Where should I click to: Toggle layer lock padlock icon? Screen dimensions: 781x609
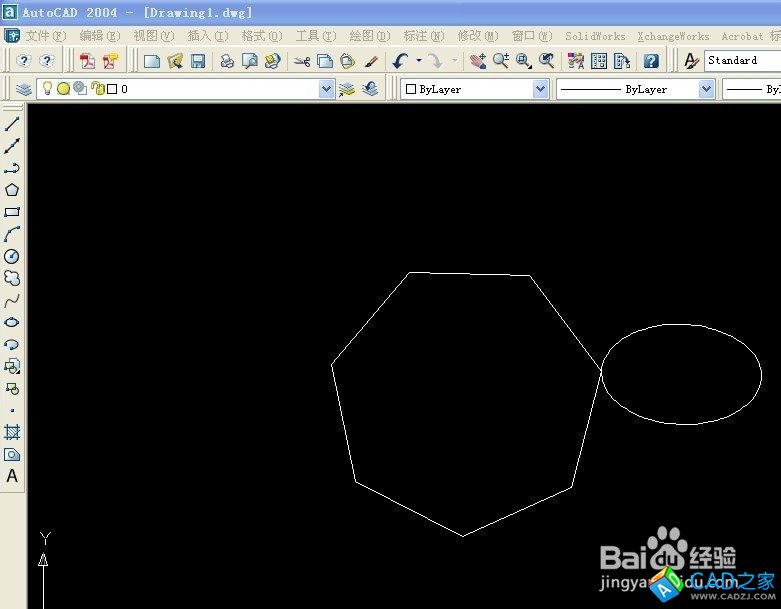[97, 89]
